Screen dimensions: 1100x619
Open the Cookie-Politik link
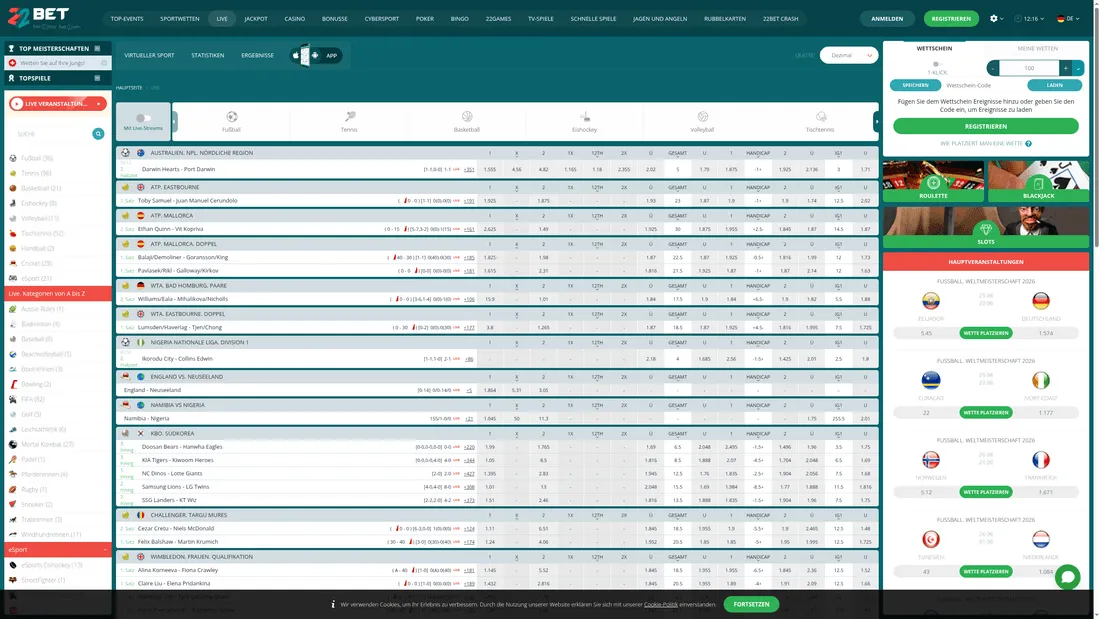click(661, 604)
